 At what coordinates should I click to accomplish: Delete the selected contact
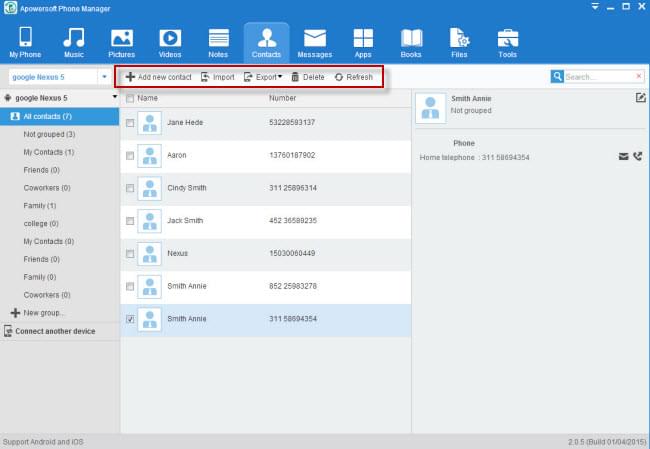[308, 77]
